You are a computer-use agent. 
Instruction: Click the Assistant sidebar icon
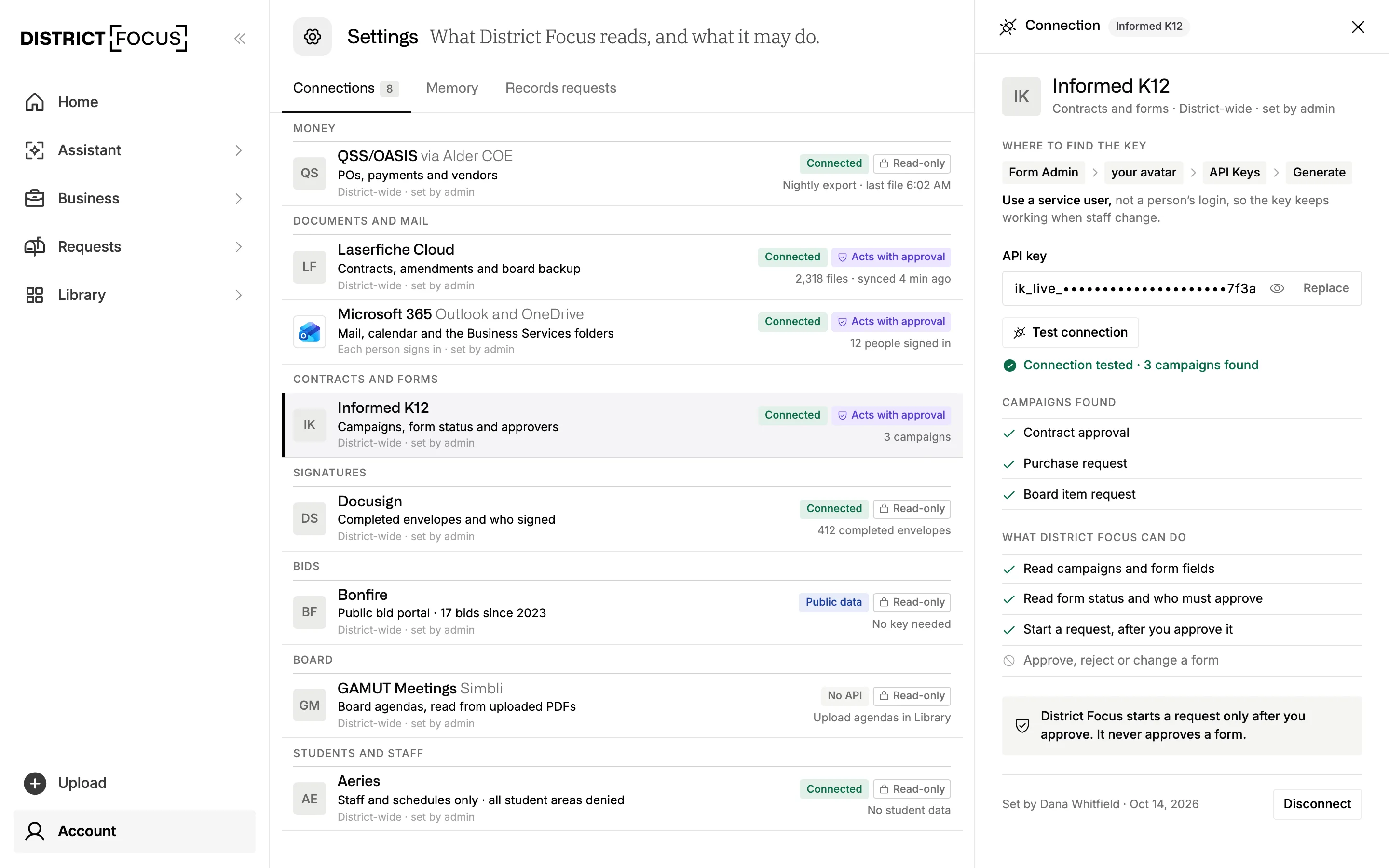coord(34,150)
